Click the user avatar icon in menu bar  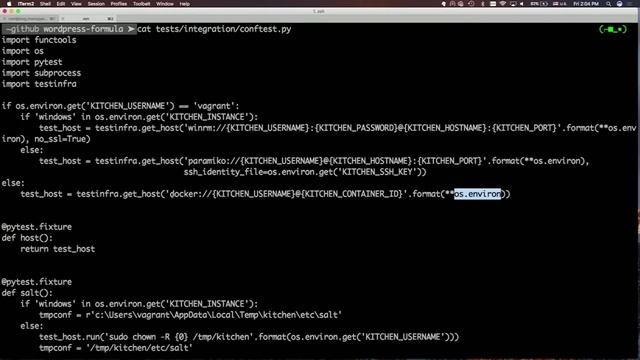pos(620,4)
